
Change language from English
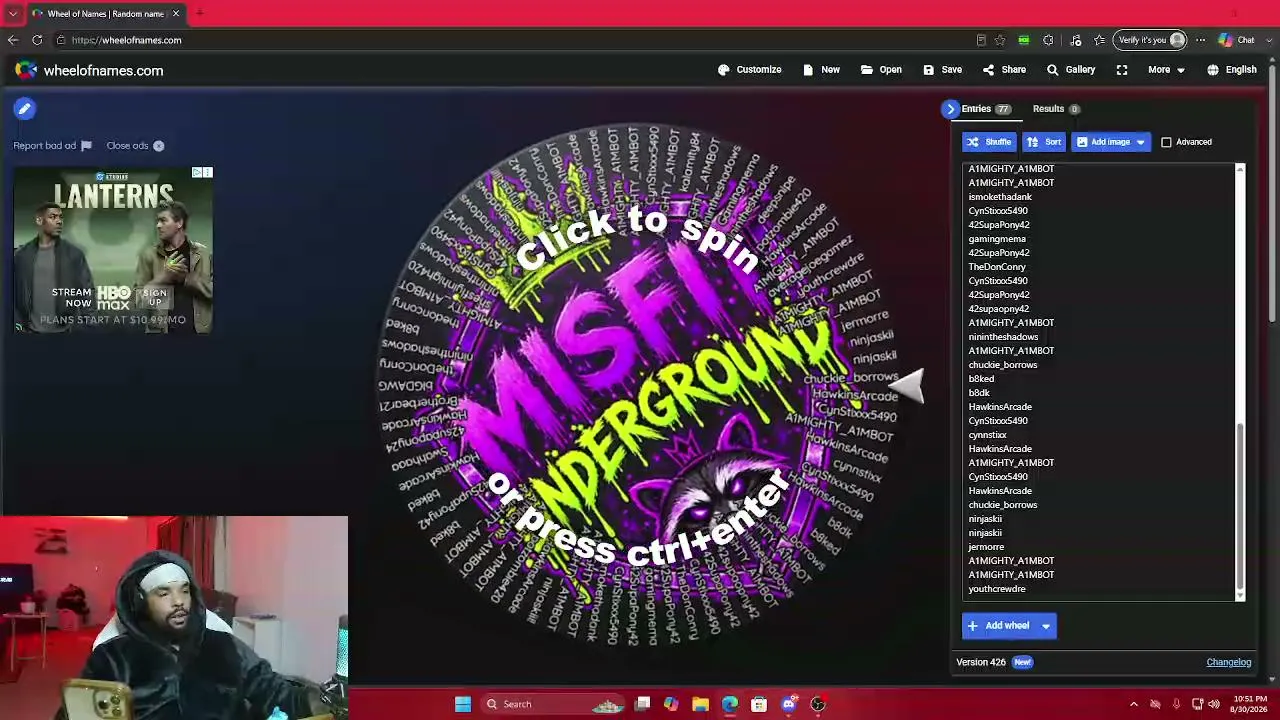(x=1231, y=70)
